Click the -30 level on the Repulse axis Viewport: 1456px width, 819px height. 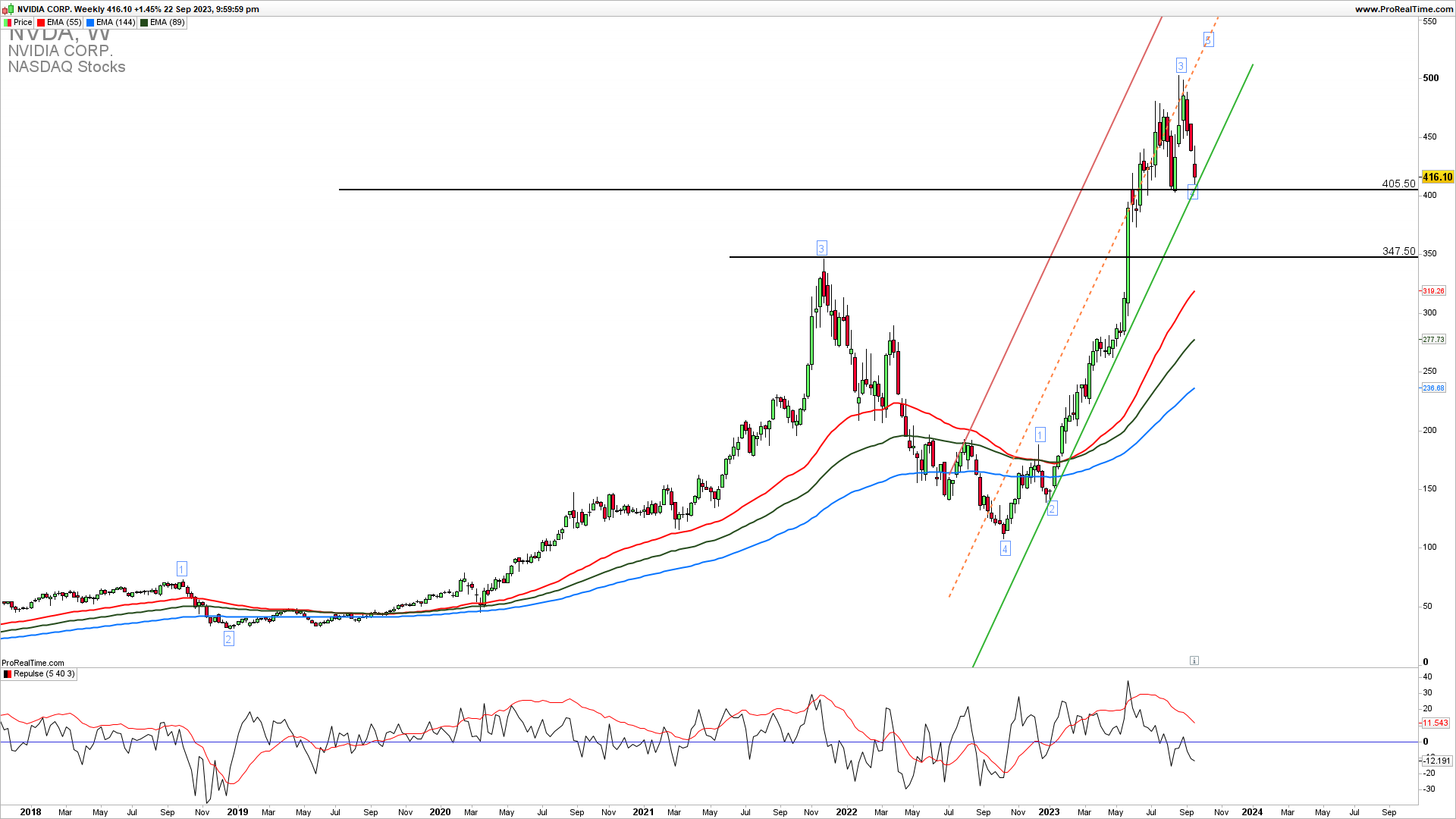click(x=1427, y=789)
